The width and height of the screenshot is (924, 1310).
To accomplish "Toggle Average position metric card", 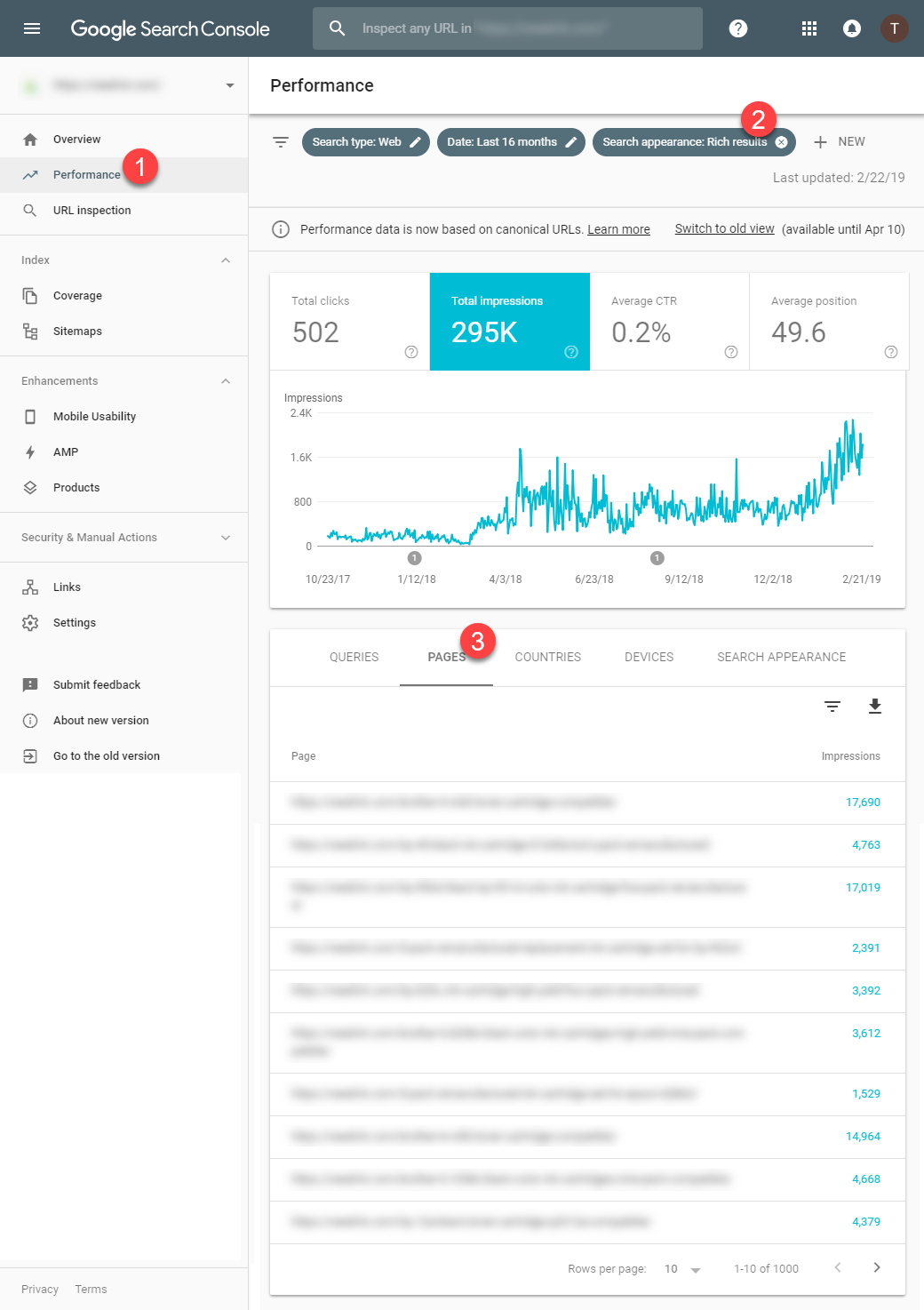I will pos(829,322).
